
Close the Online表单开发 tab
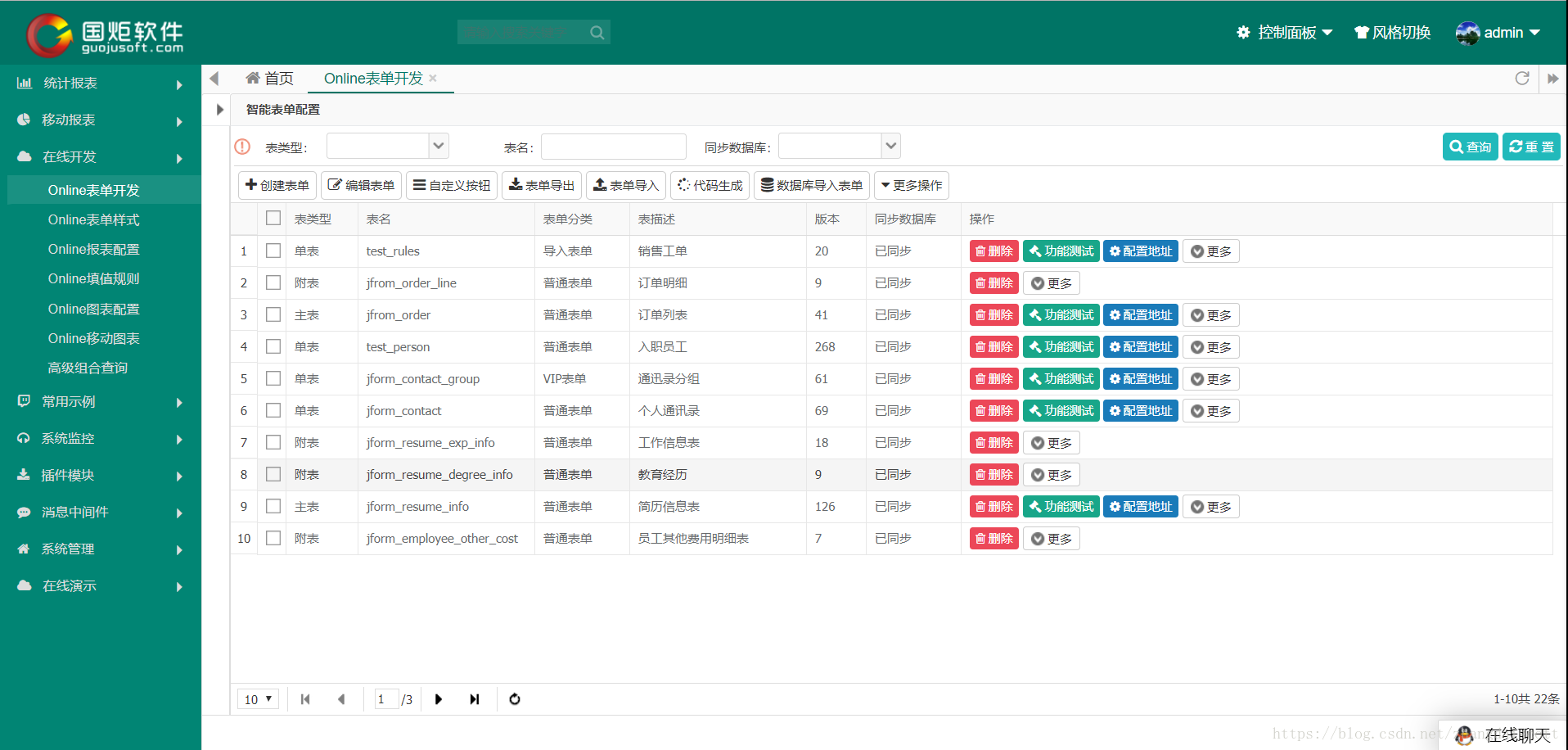pos(433,79)
